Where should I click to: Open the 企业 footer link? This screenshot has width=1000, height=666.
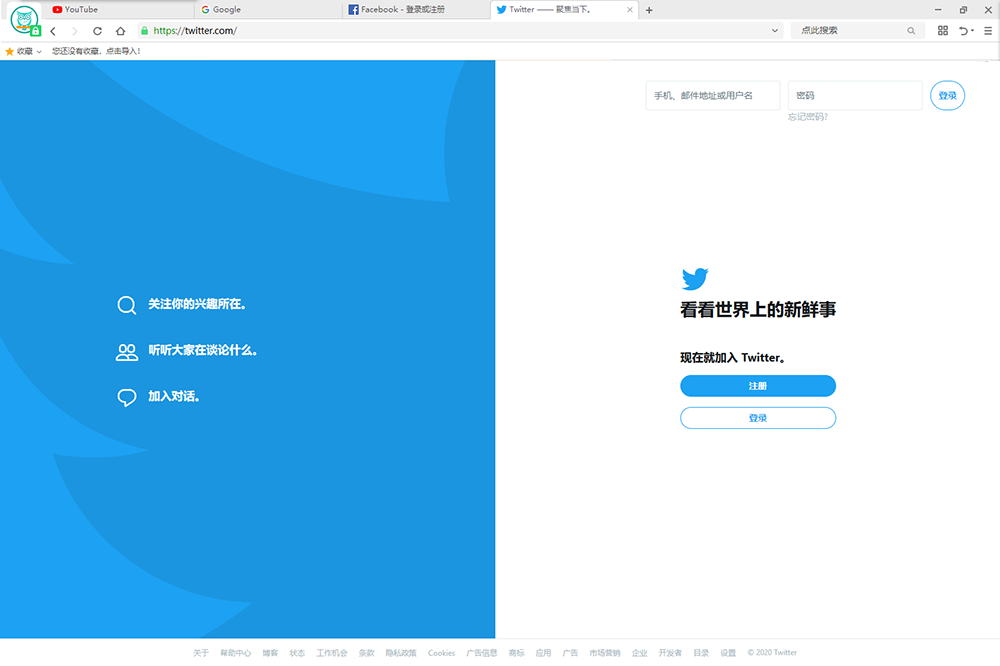(x=640, y=653)
